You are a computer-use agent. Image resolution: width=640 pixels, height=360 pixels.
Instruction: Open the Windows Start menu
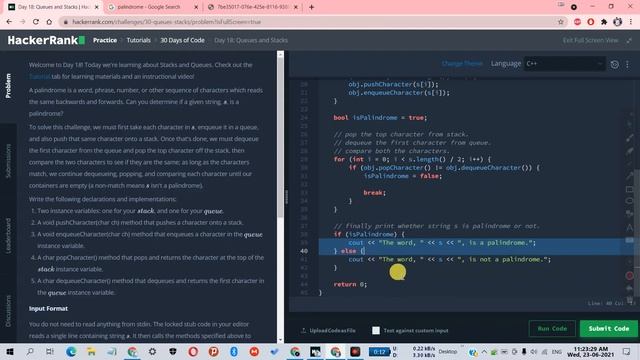pyautogui.click(x=10, y=351)
